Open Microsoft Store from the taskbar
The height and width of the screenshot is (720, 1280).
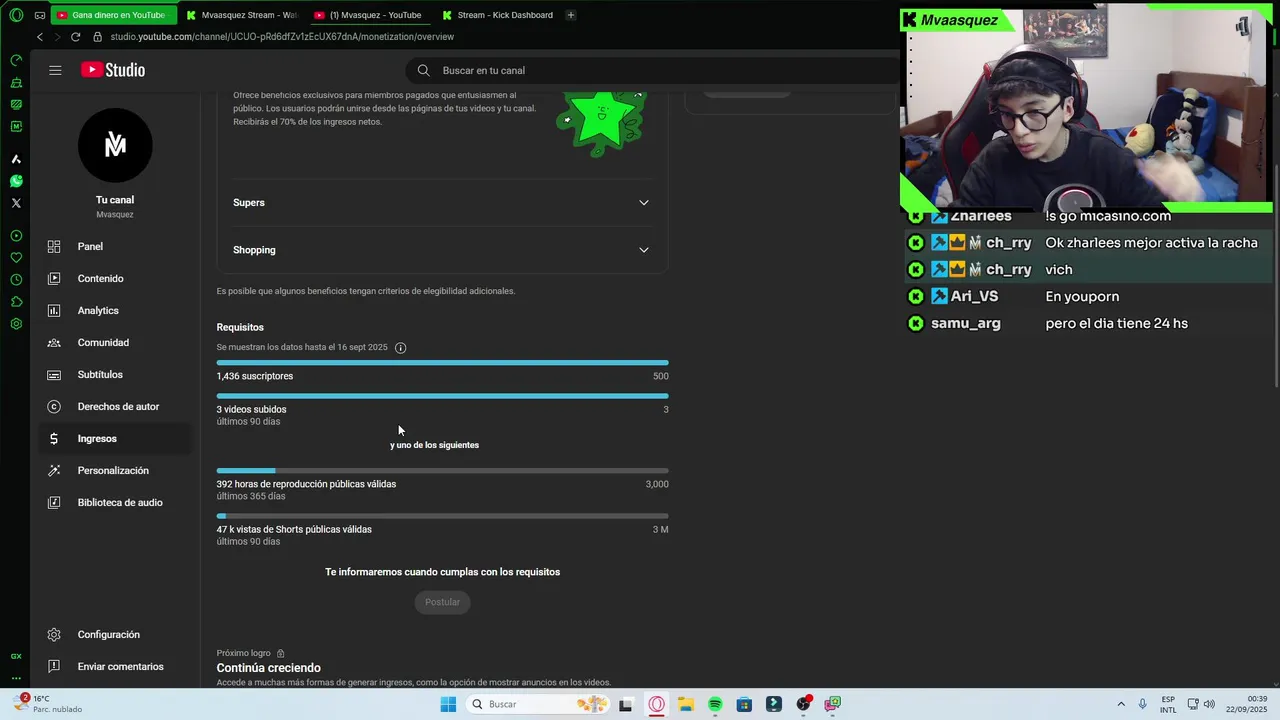pyautogui.click(x=744, y=704)
